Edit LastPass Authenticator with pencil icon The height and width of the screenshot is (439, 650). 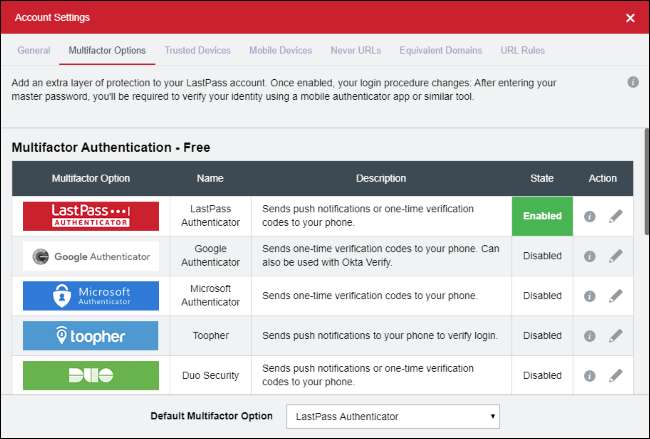616,216
